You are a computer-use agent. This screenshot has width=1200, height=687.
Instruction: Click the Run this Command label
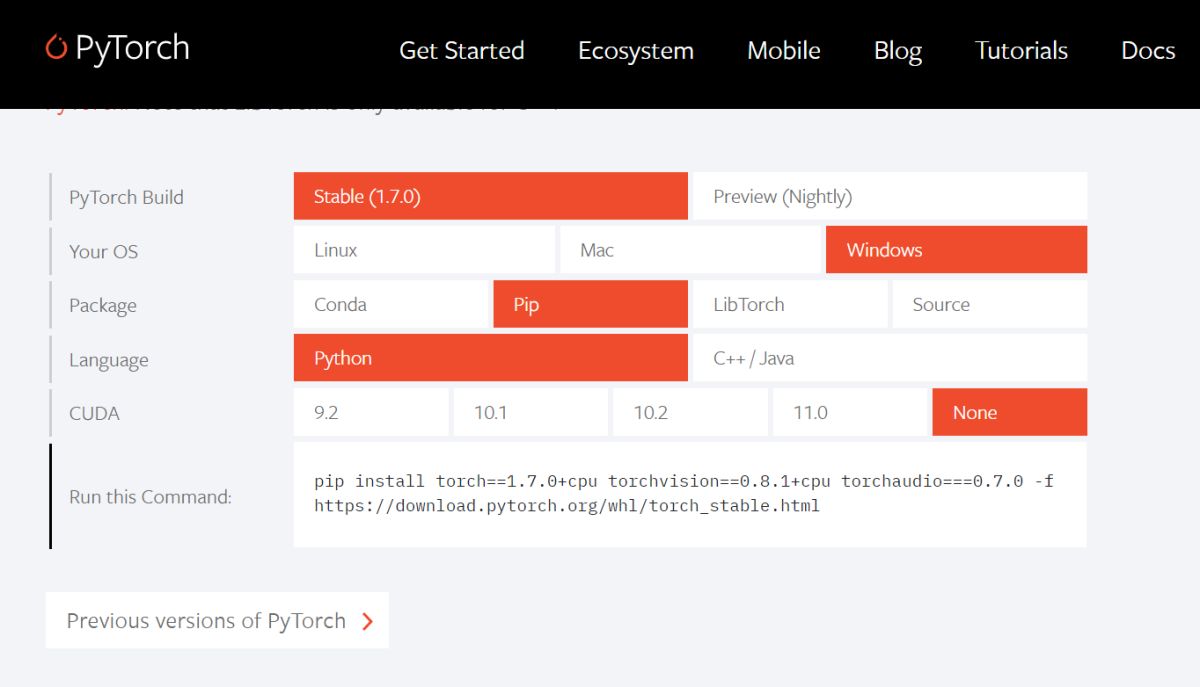pyautogui.click(x=150, y=497)
